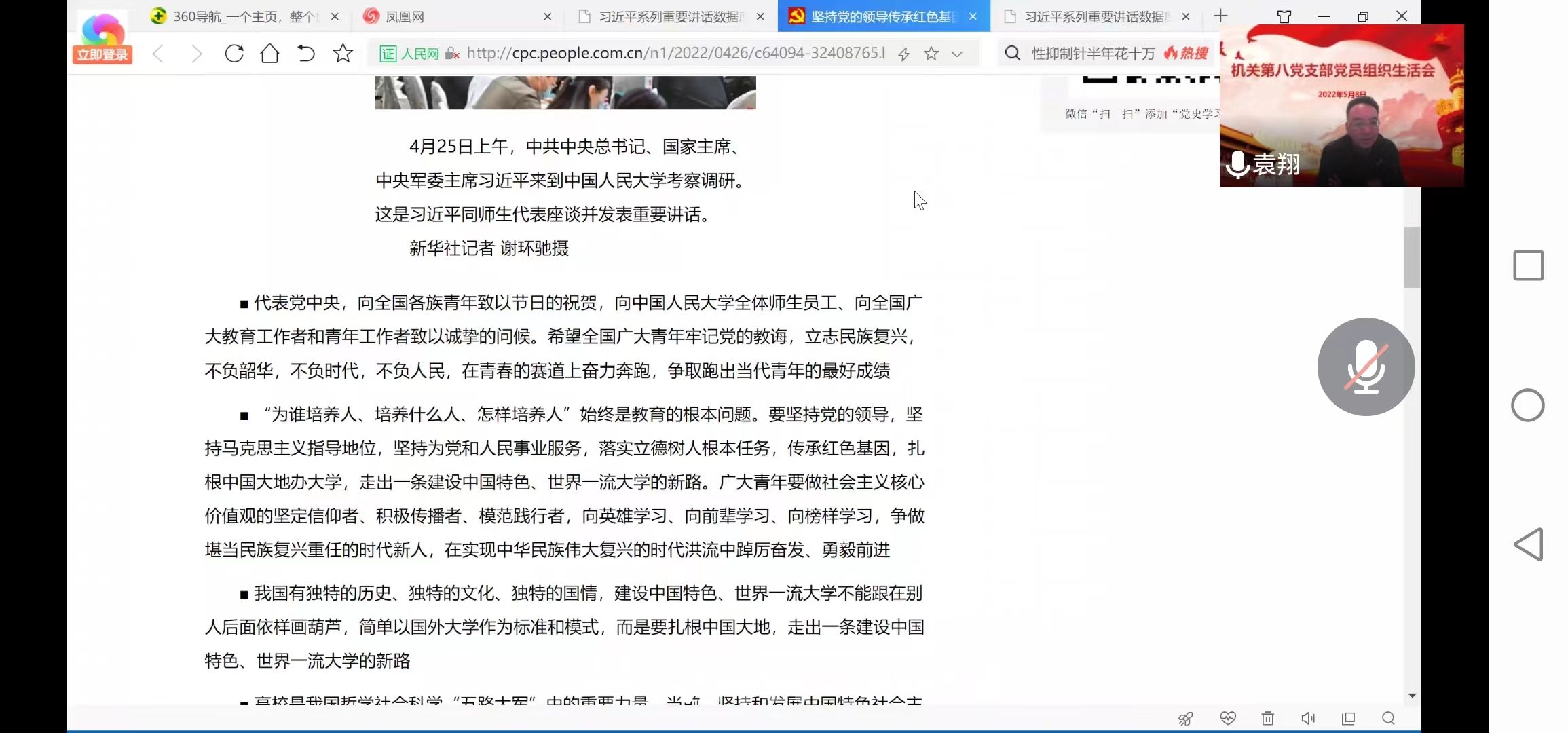Open favorites with the star icon left of address bar
The width and height of the screenshot is (1568, 733).
343,54
